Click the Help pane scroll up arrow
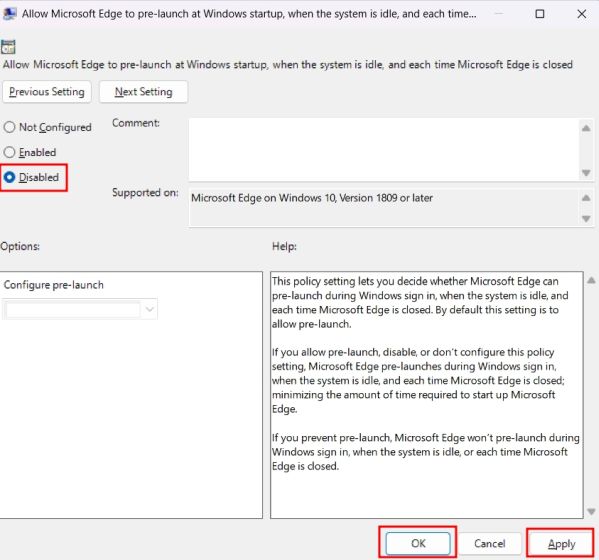The image size is (599, 560). pyautogui.click(x=591, y=280)
